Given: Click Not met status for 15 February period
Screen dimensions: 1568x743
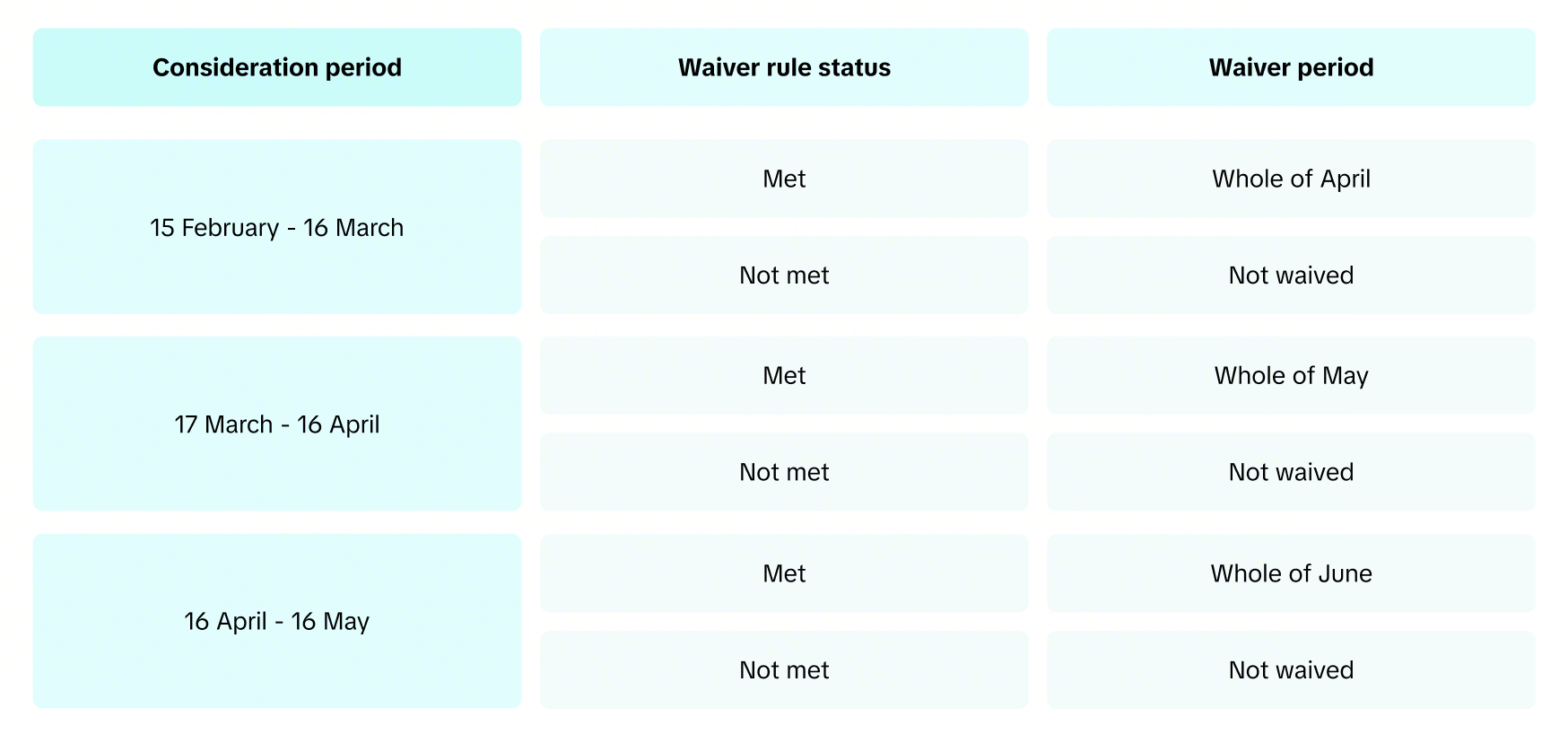Looking at the screenshot, I should coord(784,275).
